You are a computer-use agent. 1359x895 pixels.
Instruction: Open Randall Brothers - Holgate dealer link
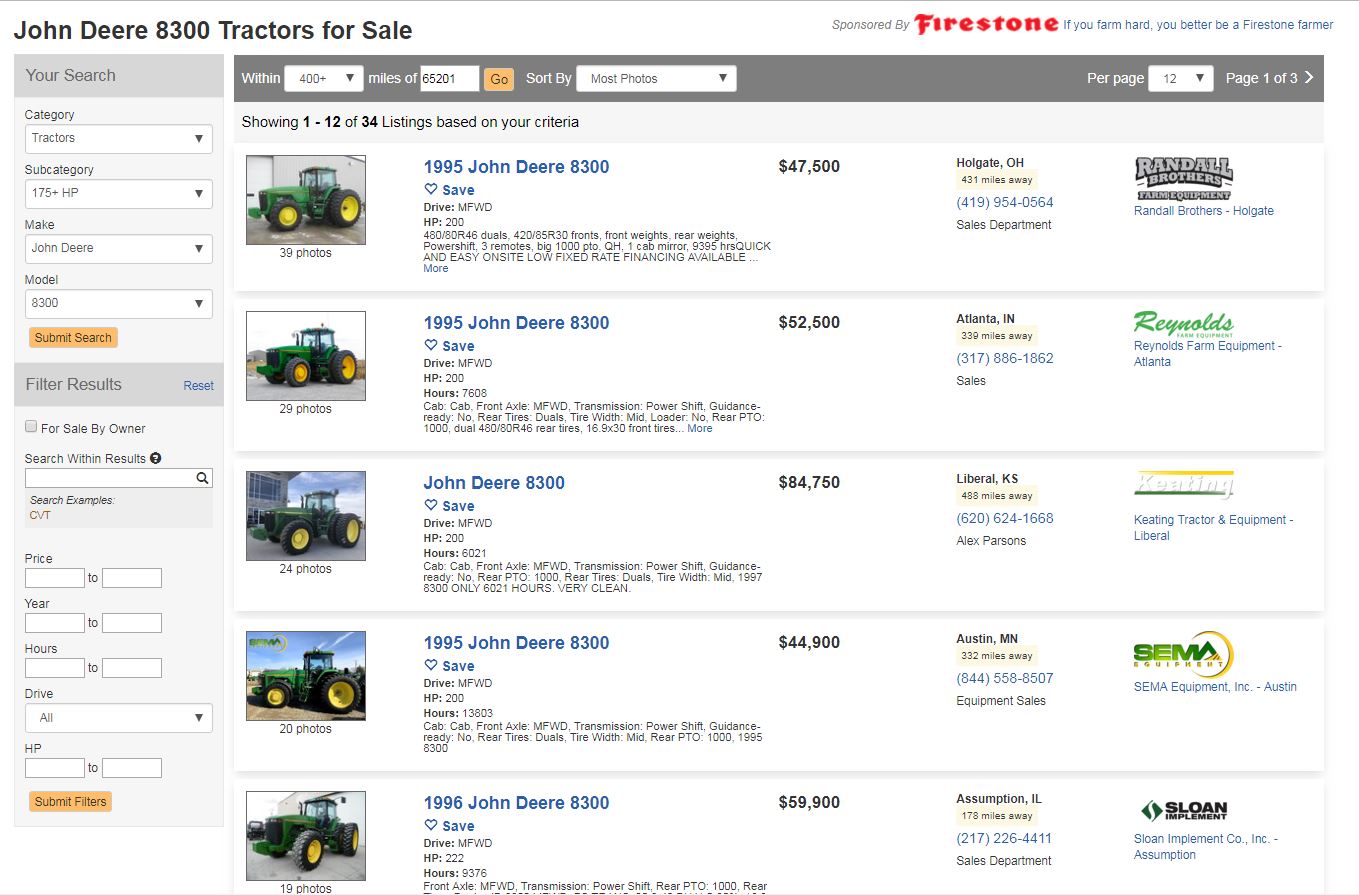[1204, 211]
